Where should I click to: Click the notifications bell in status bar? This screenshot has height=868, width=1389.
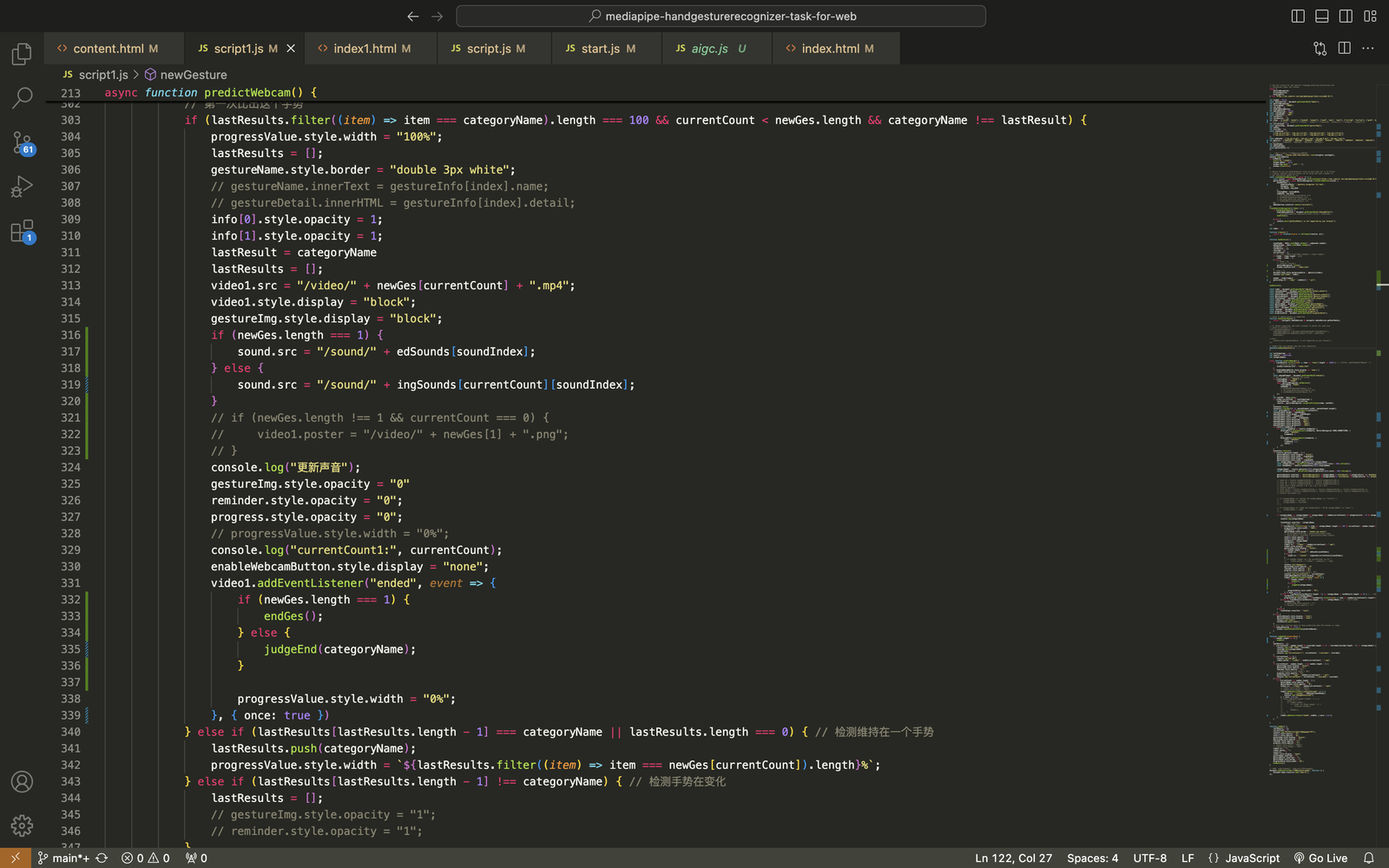point(1369,858)
